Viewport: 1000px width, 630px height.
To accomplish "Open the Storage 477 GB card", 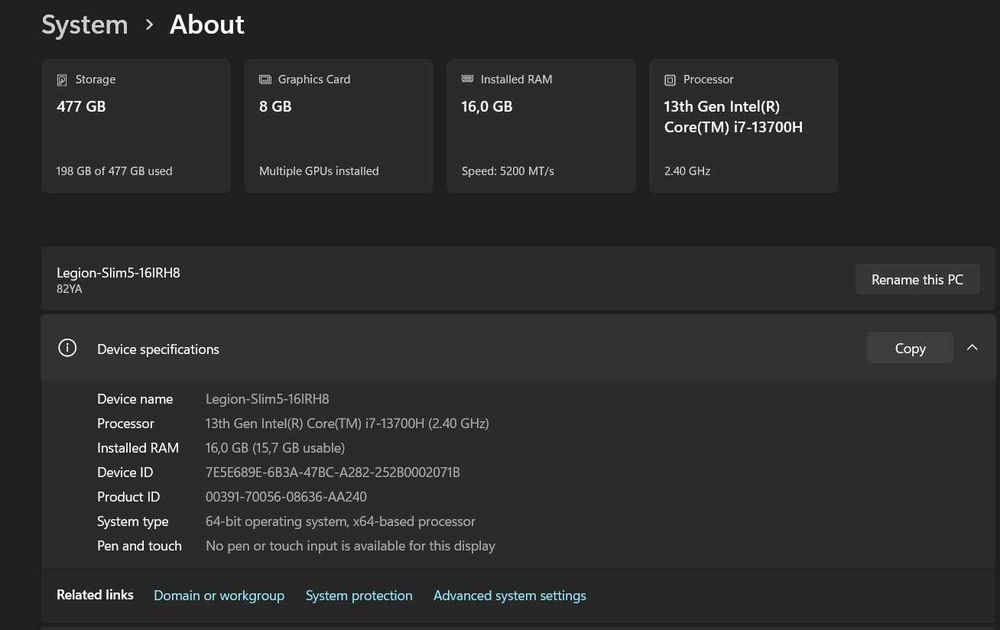I will pos(136,126).
